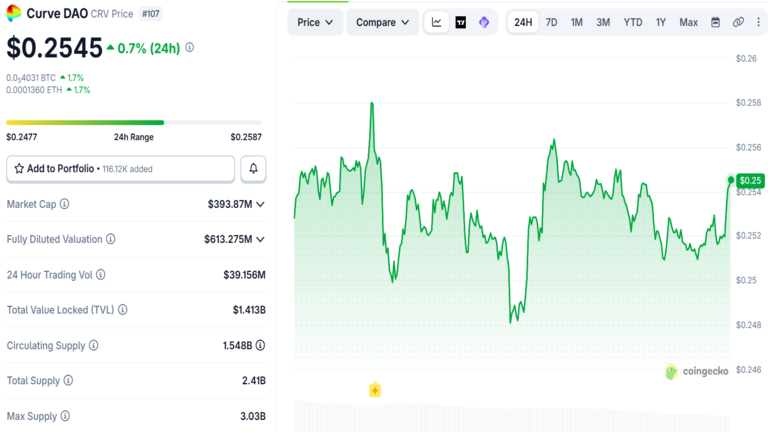
Task: Open Total Value Locked info icon
Action: [x=122, y=310]
